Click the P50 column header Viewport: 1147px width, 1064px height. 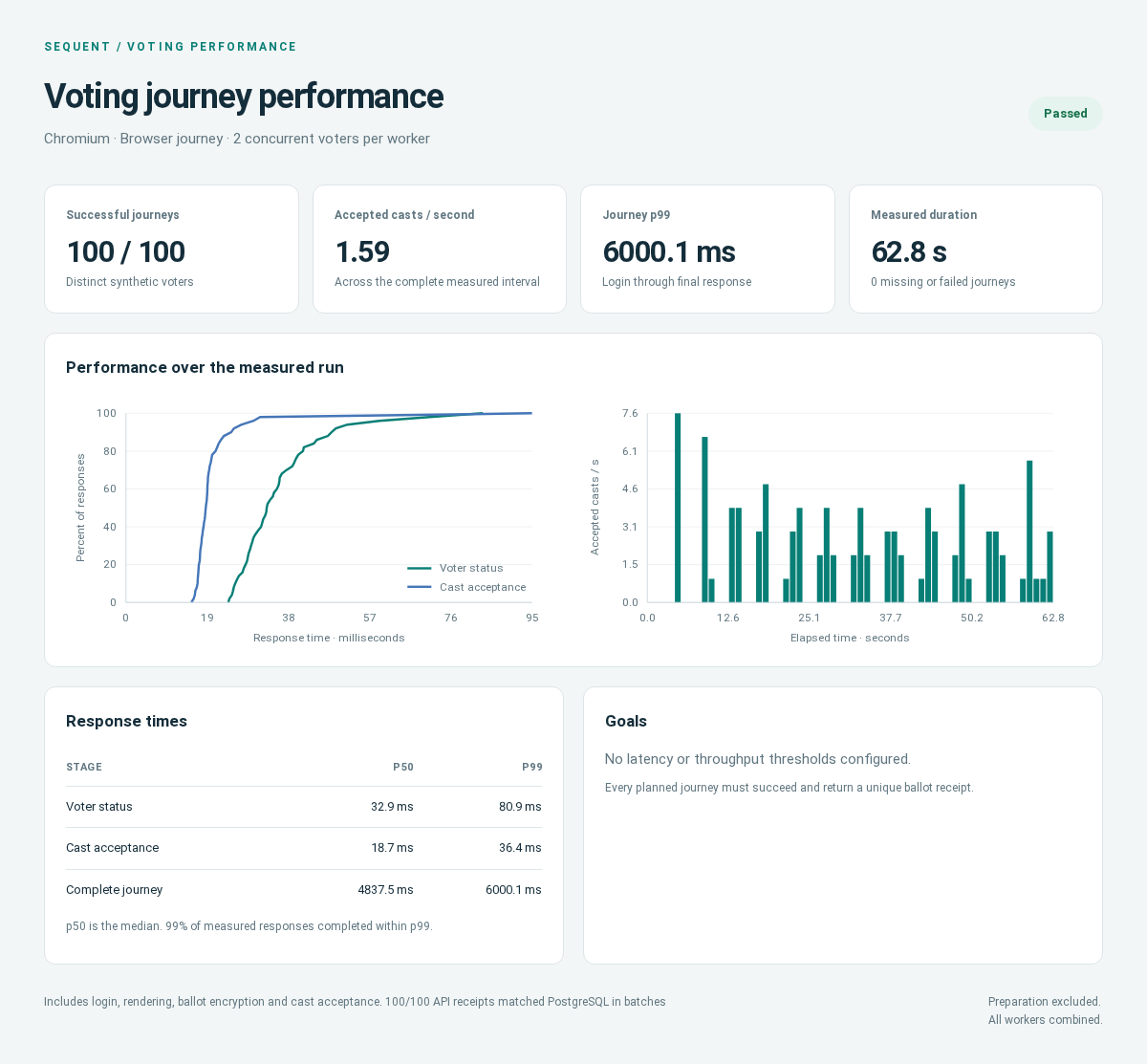[x=403, y=768]
